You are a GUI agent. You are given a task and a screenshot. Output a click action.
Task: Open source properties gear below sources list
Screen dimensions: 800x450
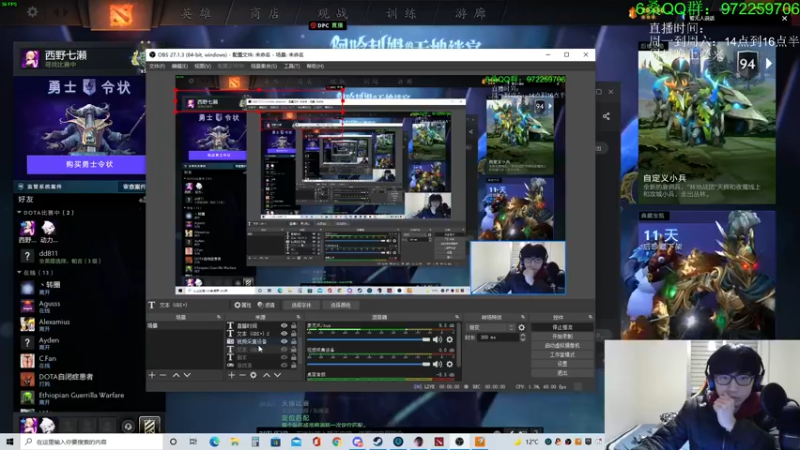[x=254, y=375]
